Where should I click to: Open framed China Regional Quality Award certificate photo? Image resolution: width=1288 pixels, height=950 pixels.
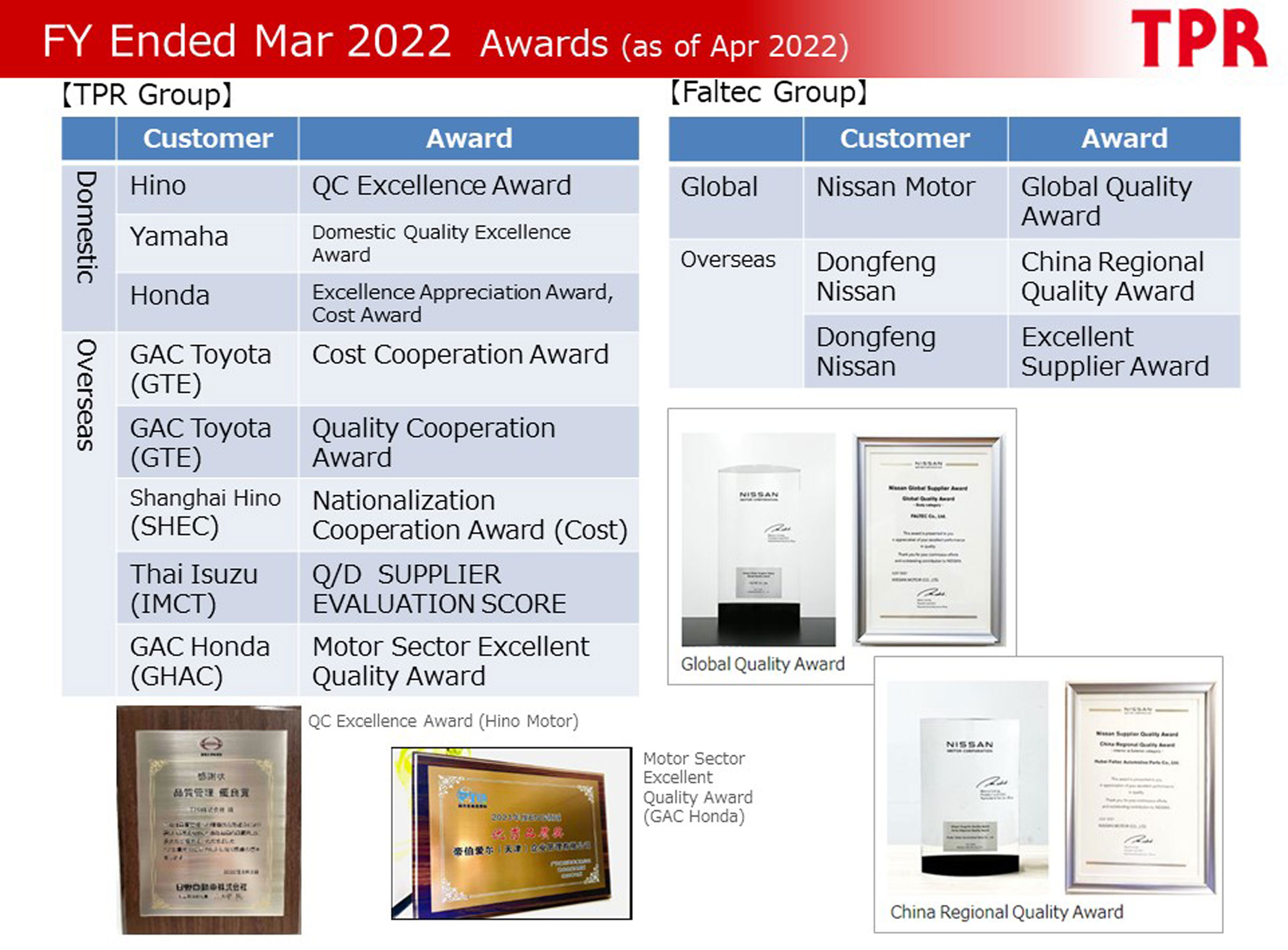point(1141,787)
